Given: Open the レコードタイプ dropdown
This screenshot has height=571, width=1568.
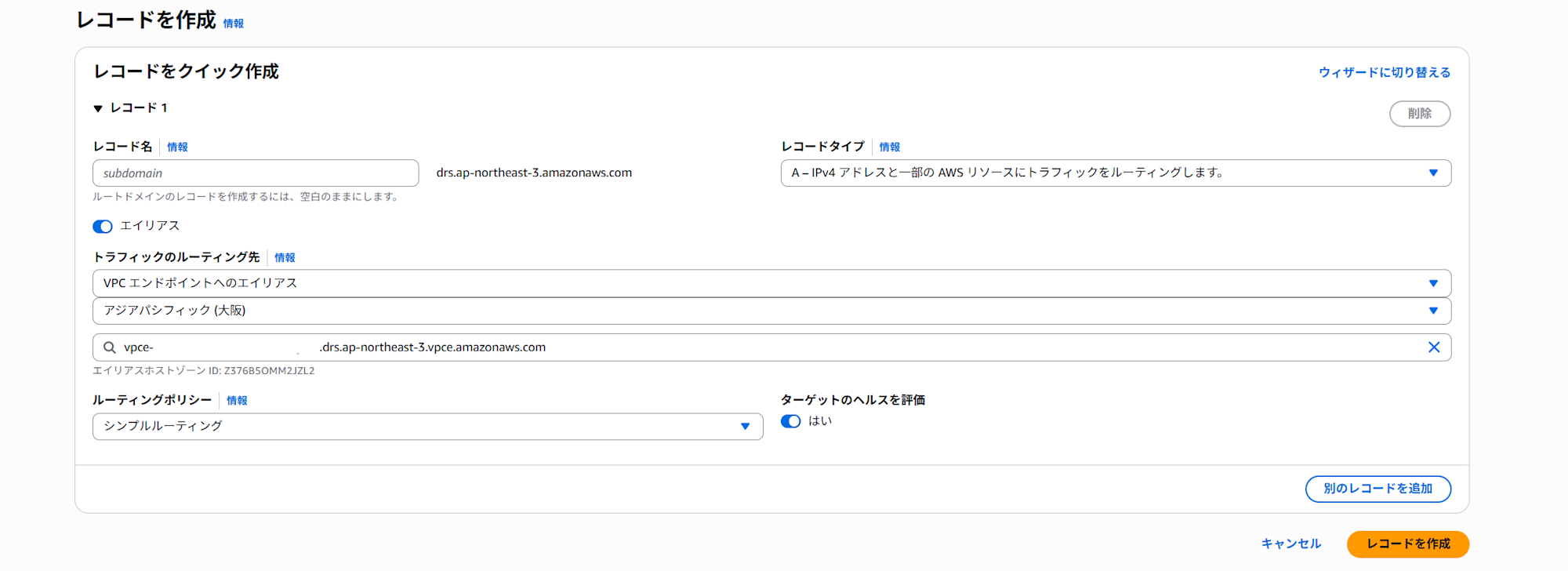Looking at the screenshot, I should [x=1115, y=173].
